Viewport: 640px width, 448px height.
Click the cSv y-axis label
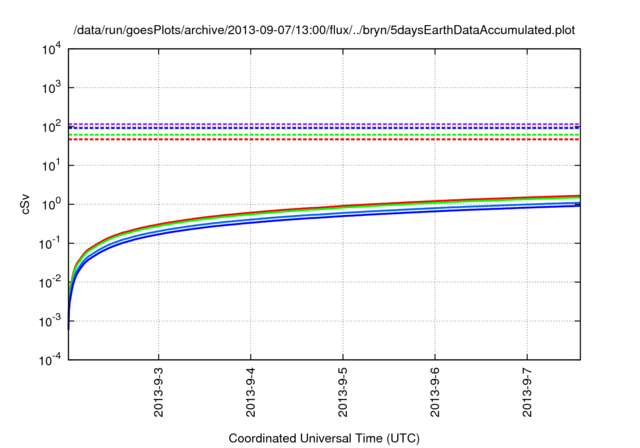tap(25, 204)
